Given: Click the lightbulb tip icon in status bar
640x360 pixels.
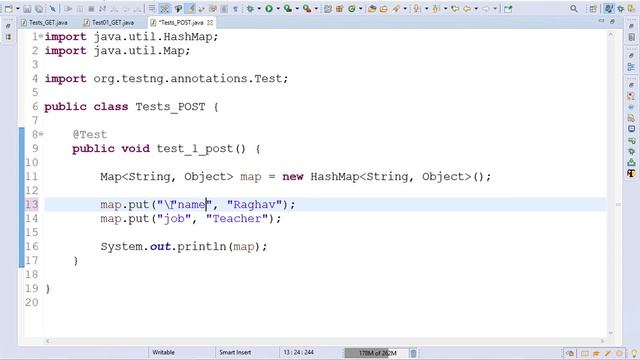Looking at the screenshot, I should click(635, 353).
